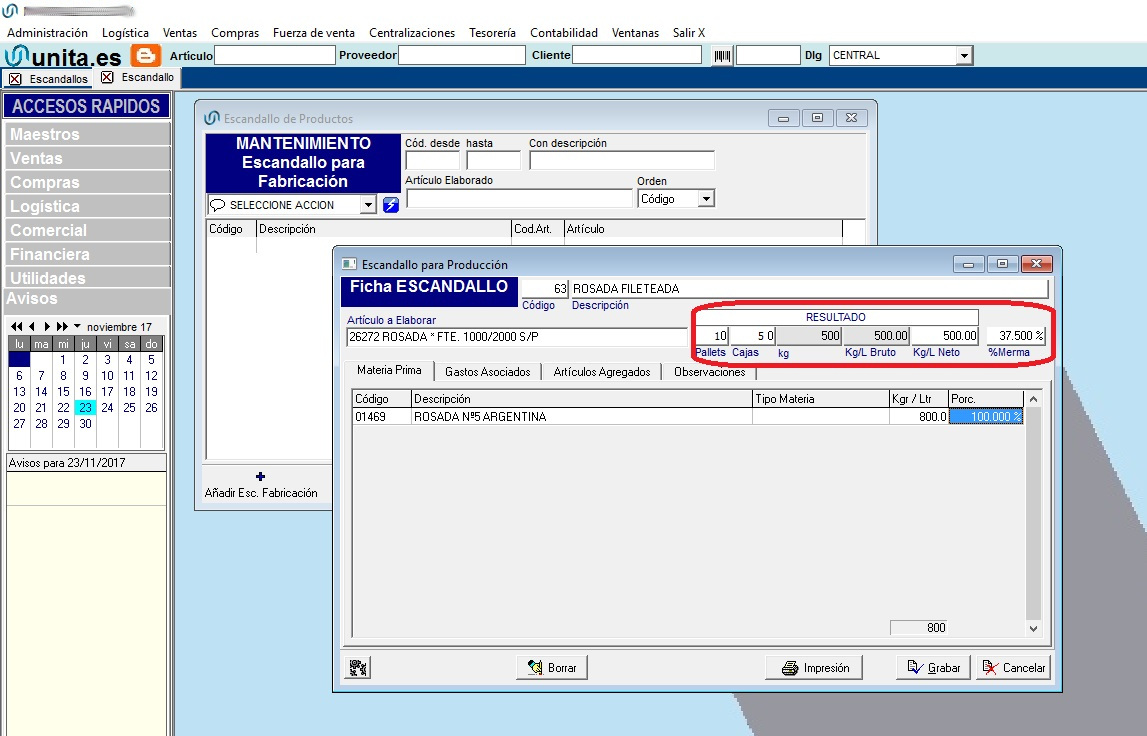This screenshot has width=1147, height=736.
Task: Open the Financiera quick access section
Action: (87, 254)
